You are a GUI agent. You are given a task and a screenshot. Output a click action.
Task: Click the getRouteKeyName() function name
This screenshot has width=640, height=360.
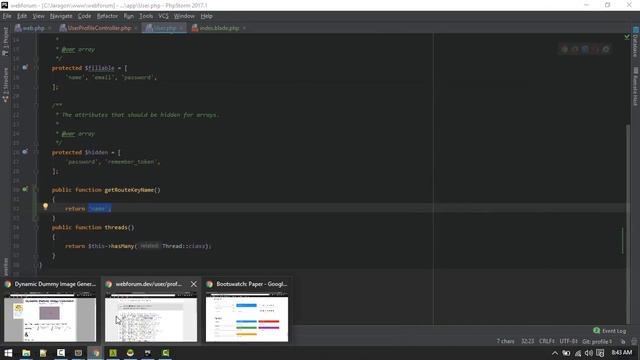click(132, 190)
